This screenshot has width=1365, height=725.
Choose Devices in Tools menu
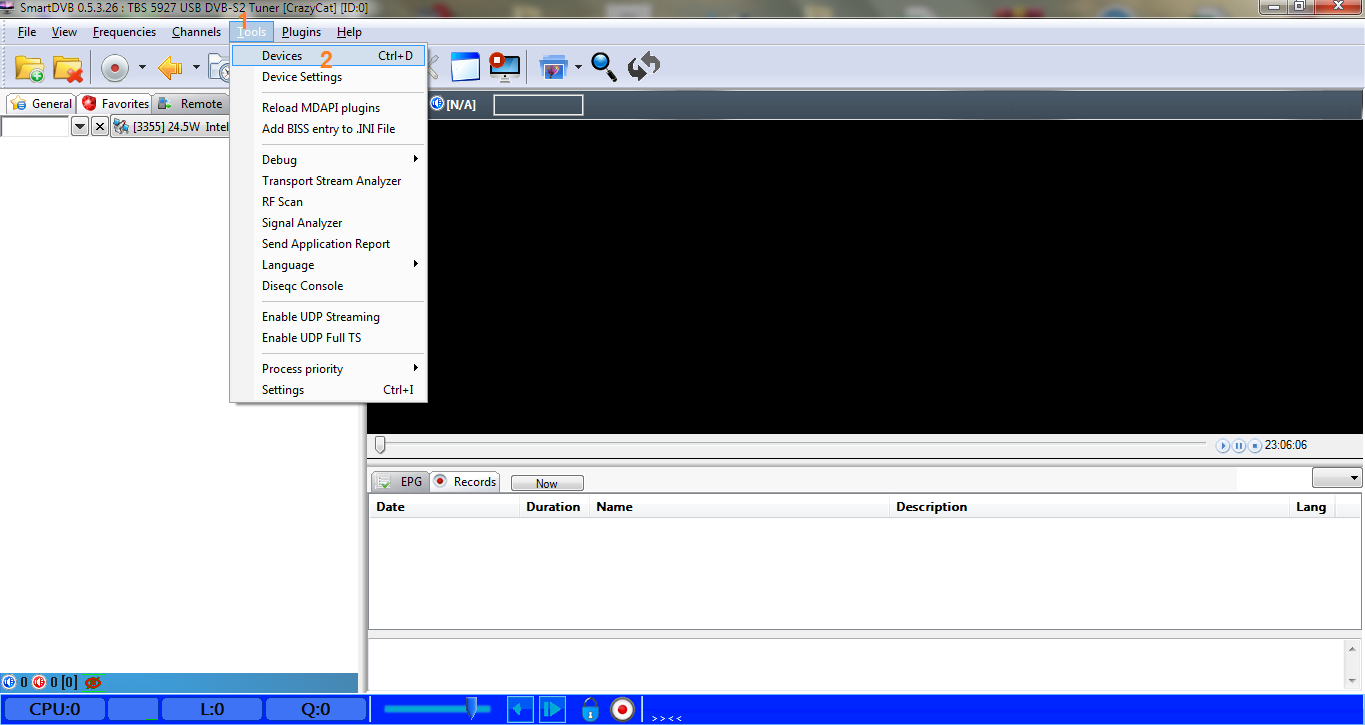329,56
